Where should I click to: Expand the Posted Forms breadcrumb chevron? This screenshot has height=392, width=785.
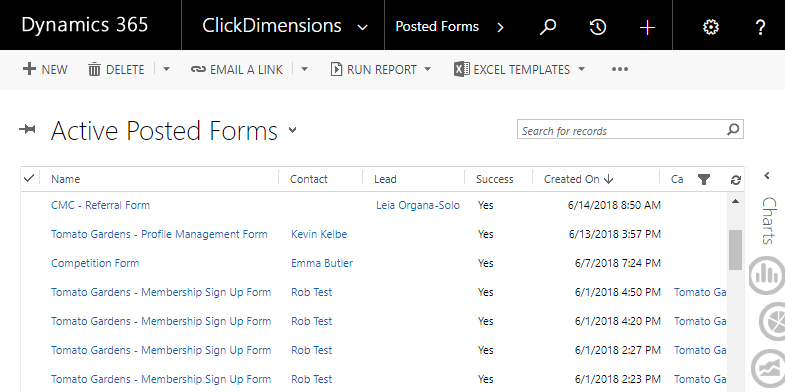(x=500, y=27)
